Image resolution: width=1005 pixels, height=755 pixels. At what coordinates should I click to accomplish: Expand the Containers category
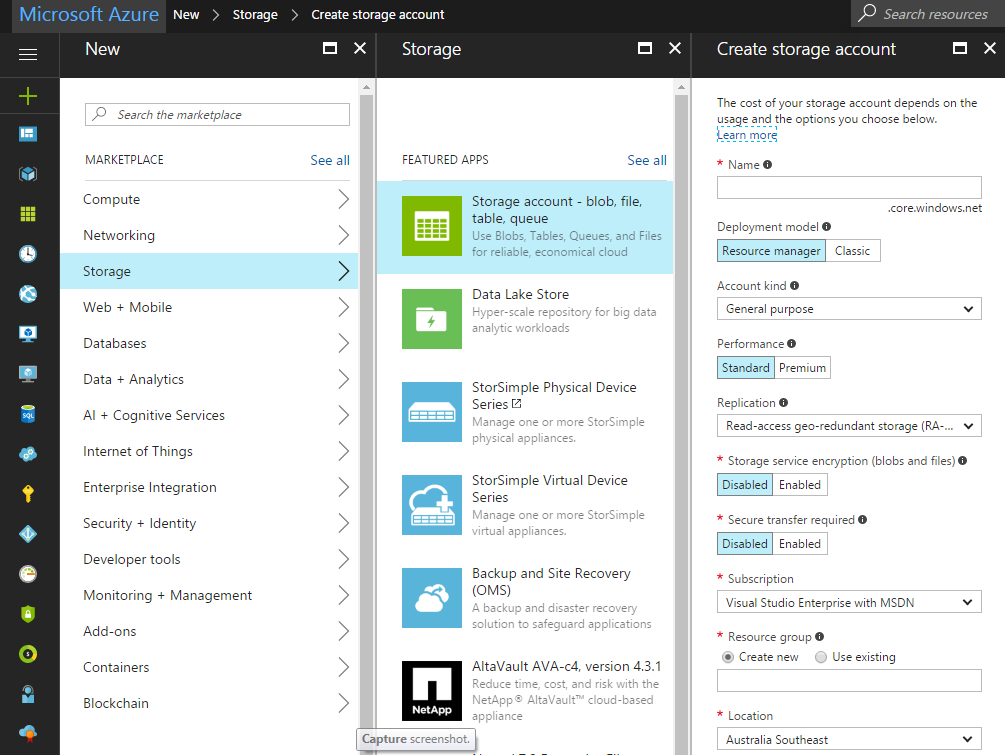344,667
